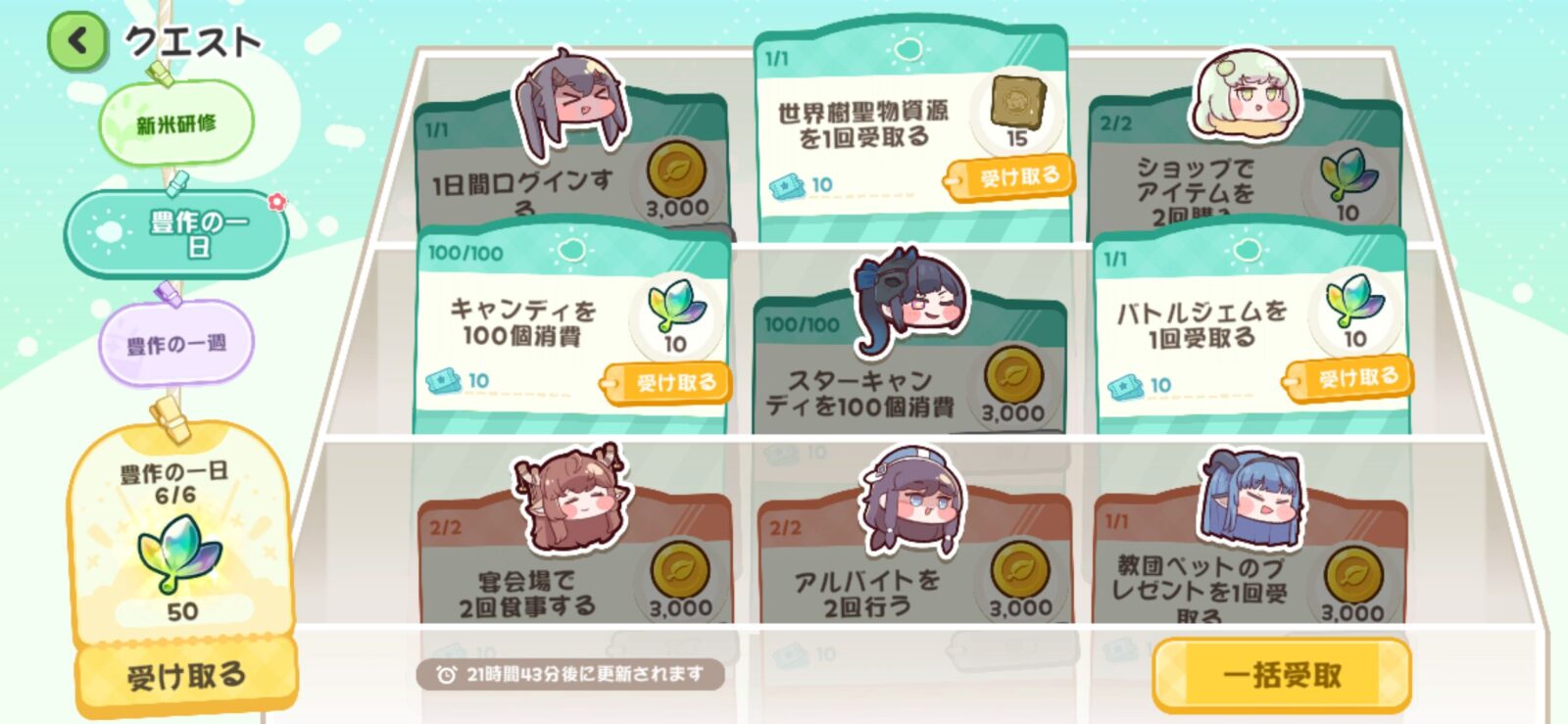Claim the バトルジェムを1回受取る quest reward via 受け取る

point(1350,377)
